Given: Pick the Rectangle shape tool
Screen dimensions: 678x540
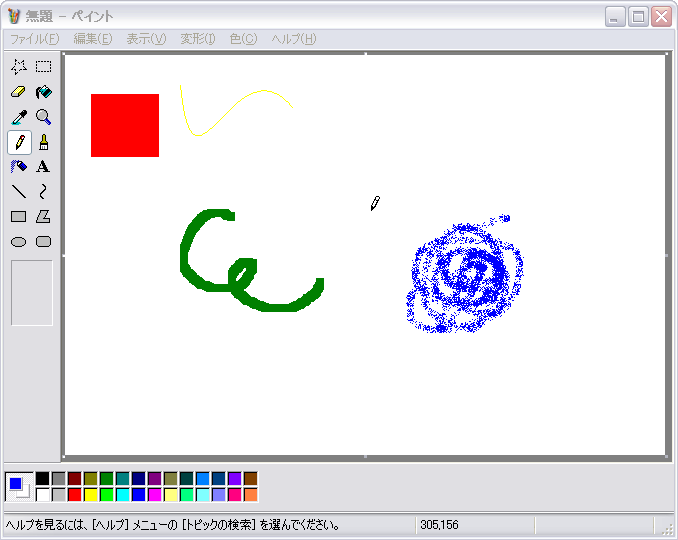Looking at the screenshot, I should 19,217.
